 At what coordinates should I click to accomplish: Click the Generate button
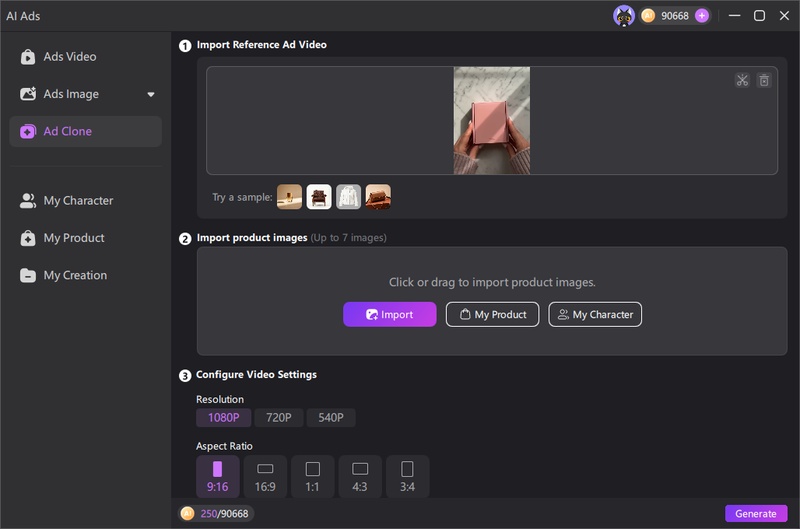(x=756, y=514)
